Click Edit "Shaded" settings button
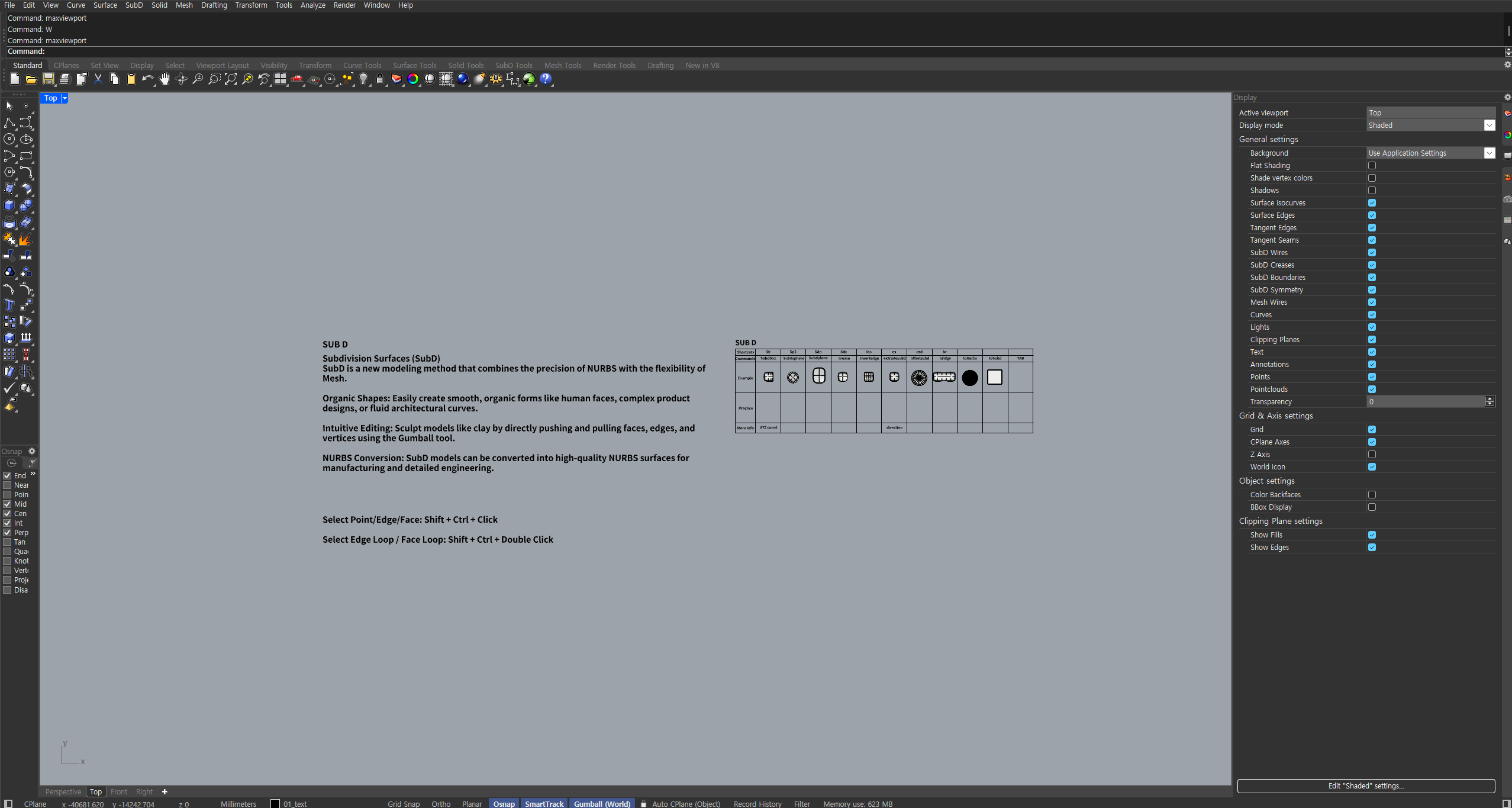The height and width of the screenshot is (808, 1512). [x=1366, y=786]
